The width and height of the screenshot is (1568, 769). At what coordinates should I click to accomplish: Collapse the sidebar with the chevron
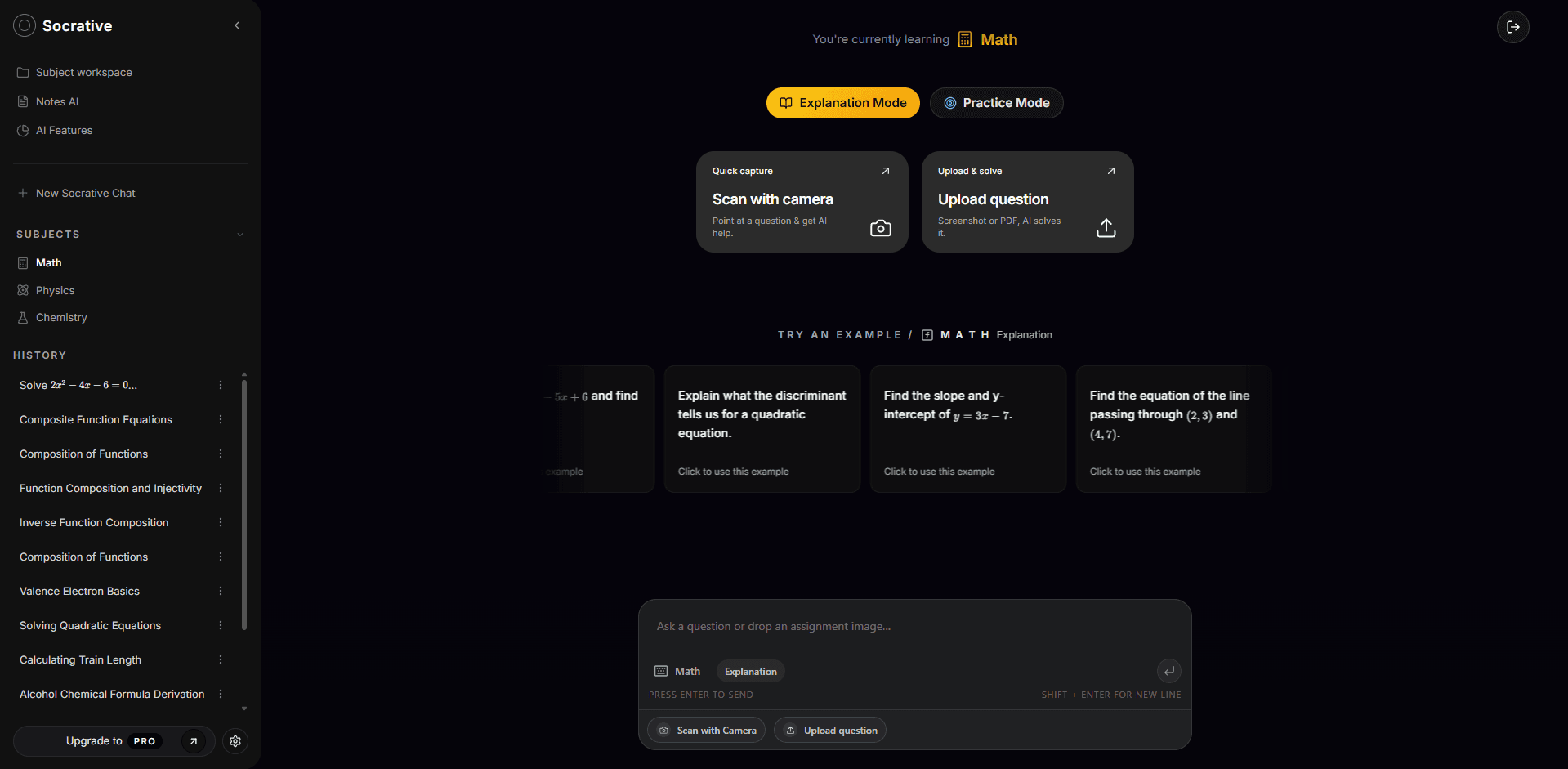pyautogui.click(x=237, y=25)
